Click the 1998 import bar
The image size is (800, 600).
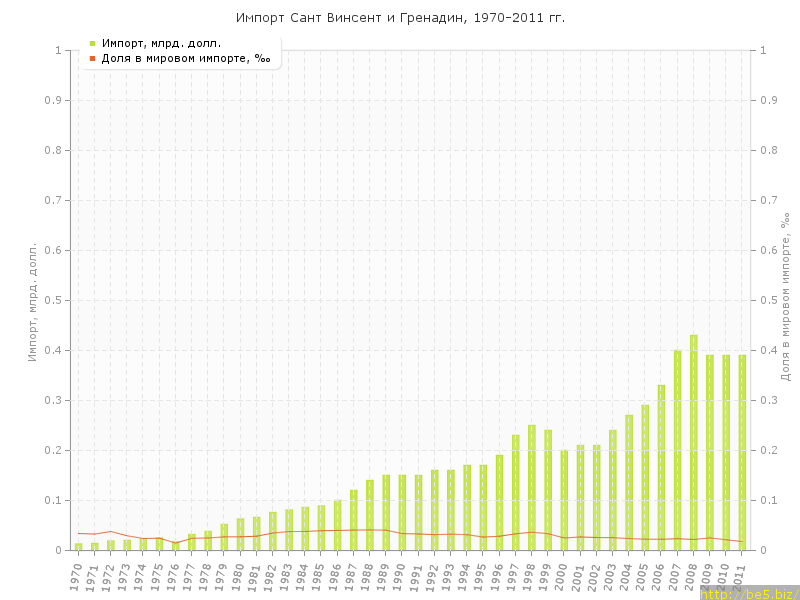click(532, 488)
